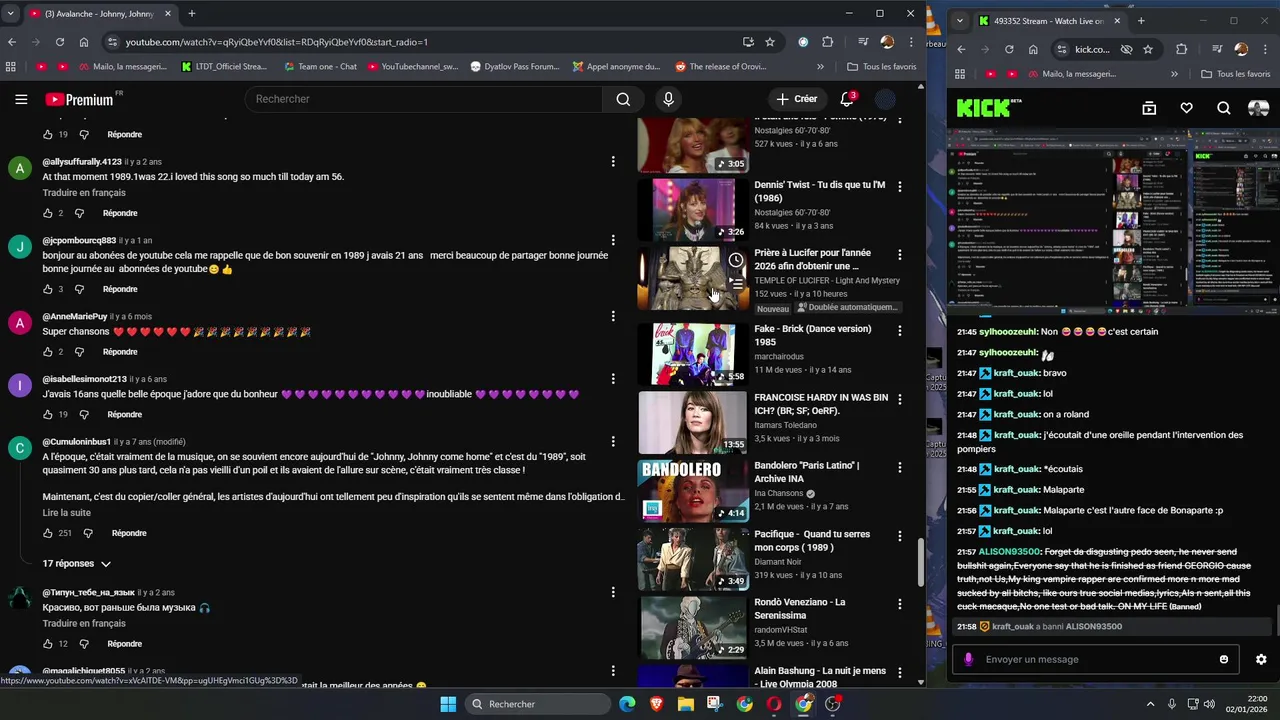Add Prière à Lucifer to Watch Later

[736, 260]
